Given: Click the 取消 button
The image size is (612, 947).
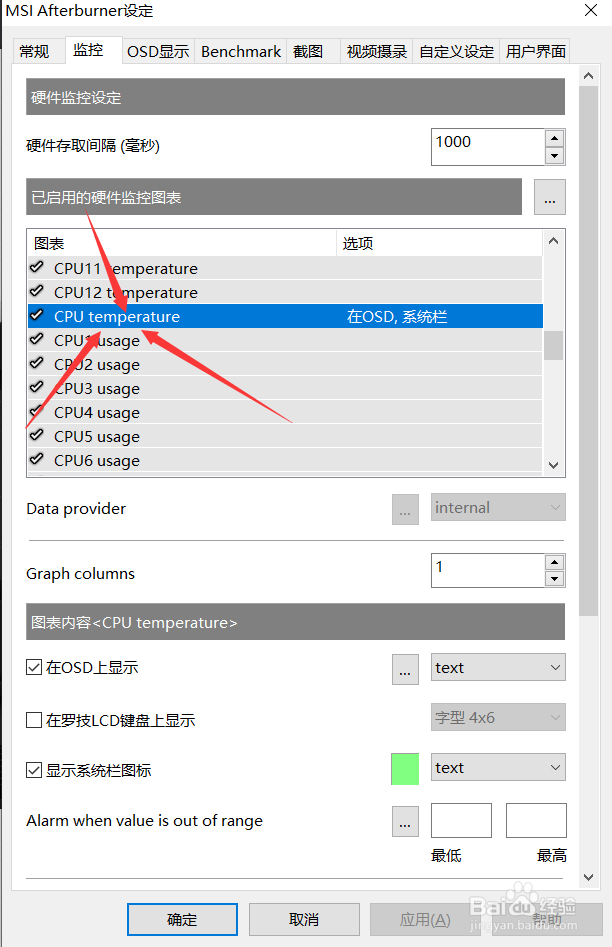Looking at the screenshot, I should [304, 919].
